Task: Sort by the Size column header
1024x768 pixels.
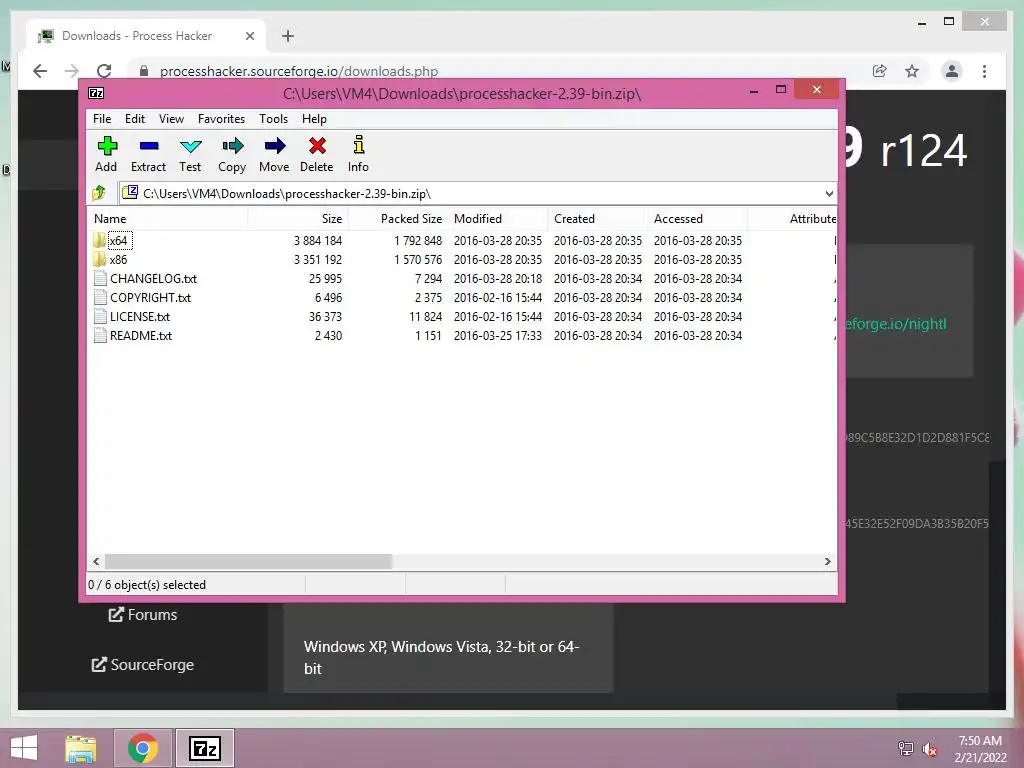Action: pos(297,219)
